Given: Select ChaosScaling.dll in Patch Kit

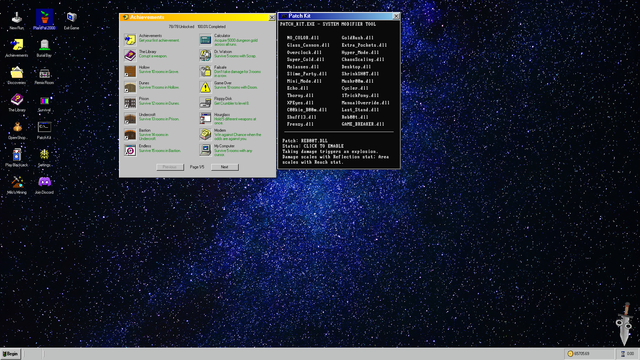Looking at the screenshot, I should pyautogui.click(x=363, y=60).
